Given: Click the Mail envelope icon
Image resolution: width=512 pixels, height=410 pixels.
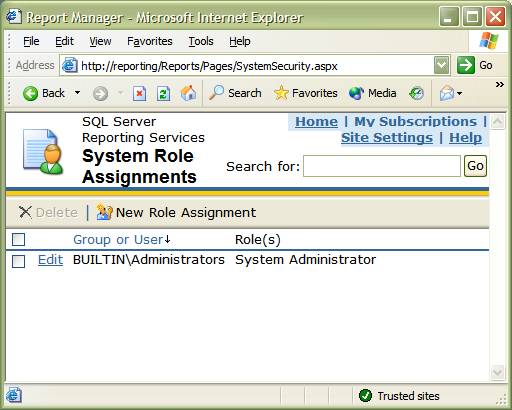Looking at the screenshot, I should (x=447, y=93).
